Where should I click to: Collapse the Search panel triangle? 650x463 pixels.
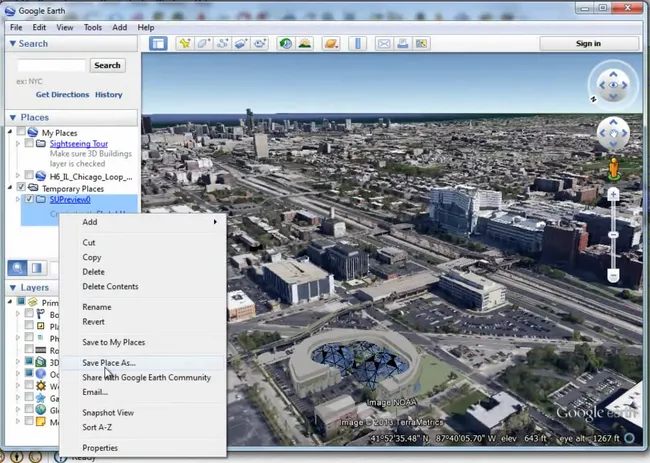click(x=12, y=44)
